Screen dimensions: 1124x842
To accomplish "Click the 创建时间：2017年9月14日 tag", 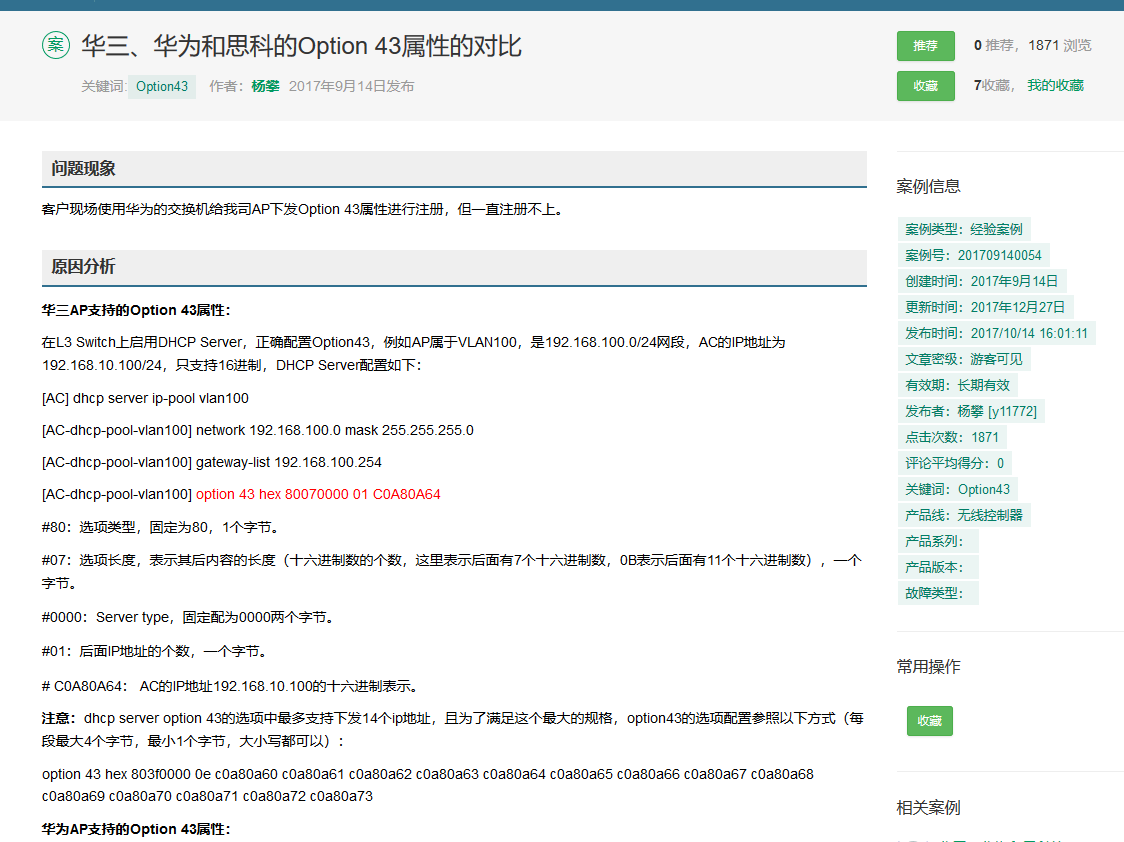I will (x=981, y=281).
